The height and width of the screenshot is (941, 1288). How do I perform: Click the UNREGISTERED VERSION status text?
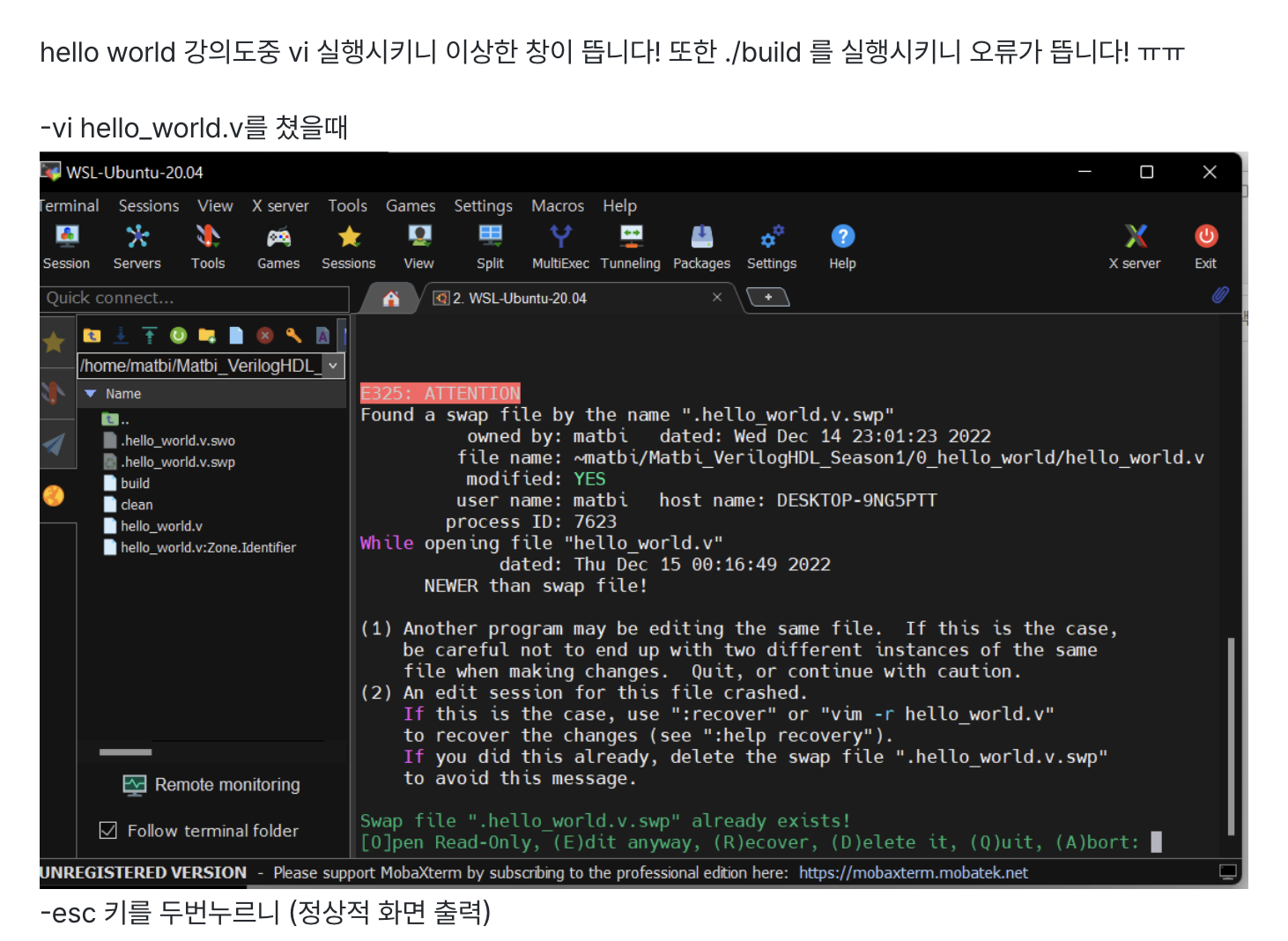pos(144,872)
